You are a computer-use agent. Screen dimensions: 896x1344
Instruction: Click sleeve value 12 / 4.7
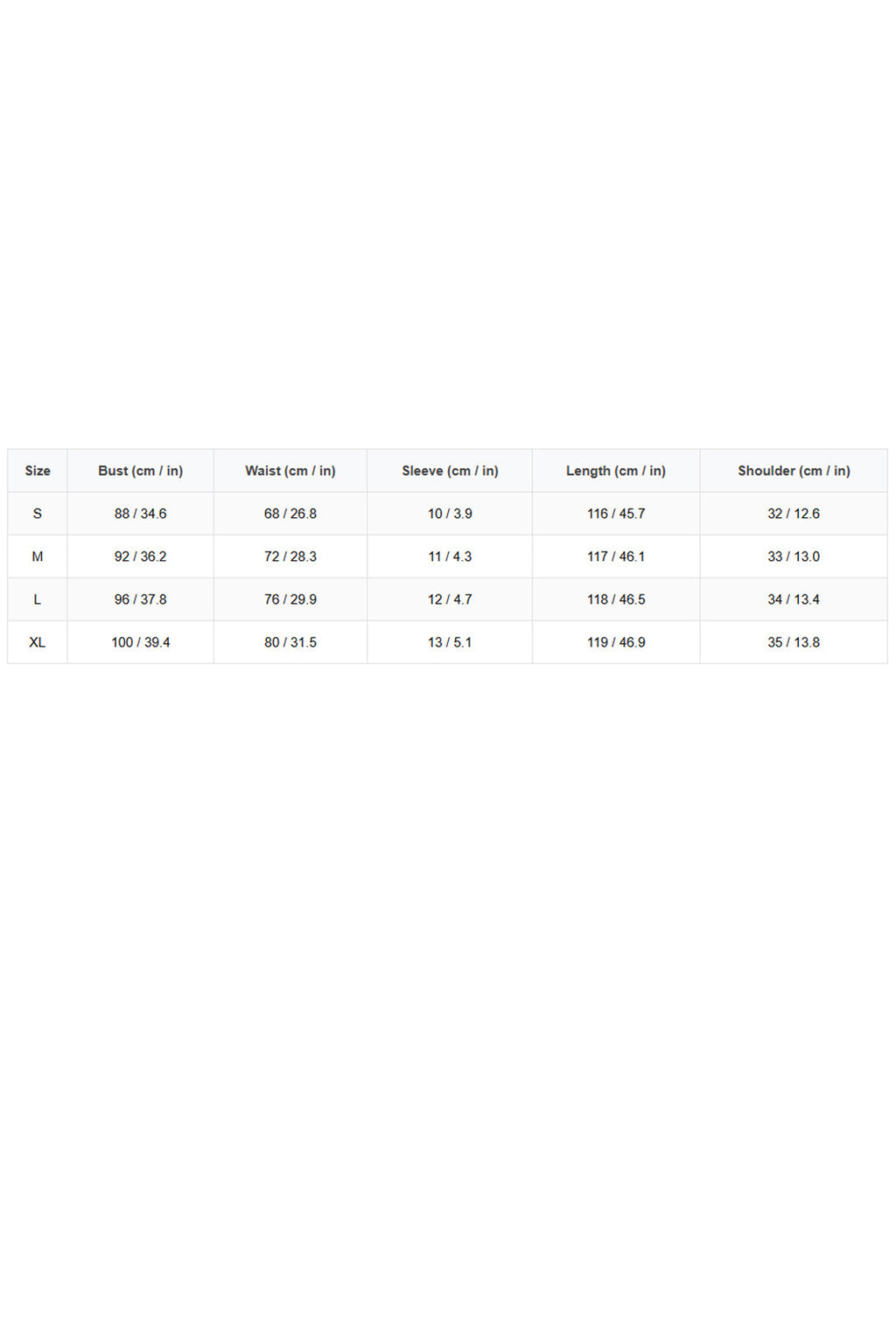pyautogui.click(x=450, y=599)
